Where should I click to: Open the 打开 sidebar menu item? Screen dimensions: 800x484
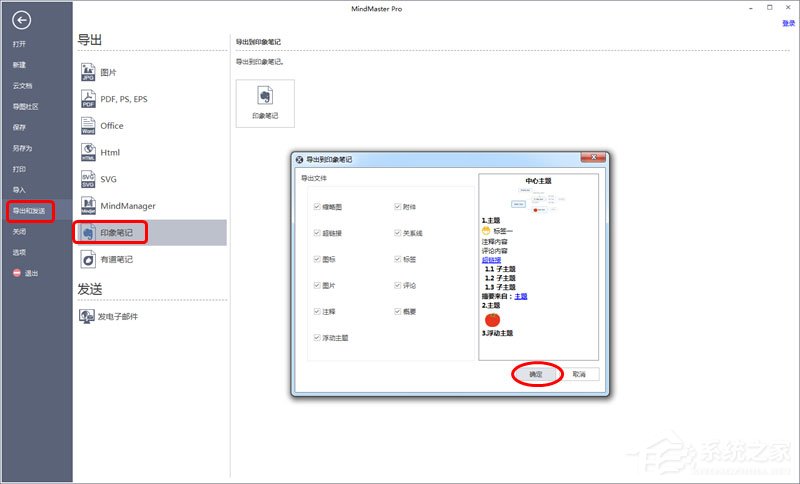(19, 44)
